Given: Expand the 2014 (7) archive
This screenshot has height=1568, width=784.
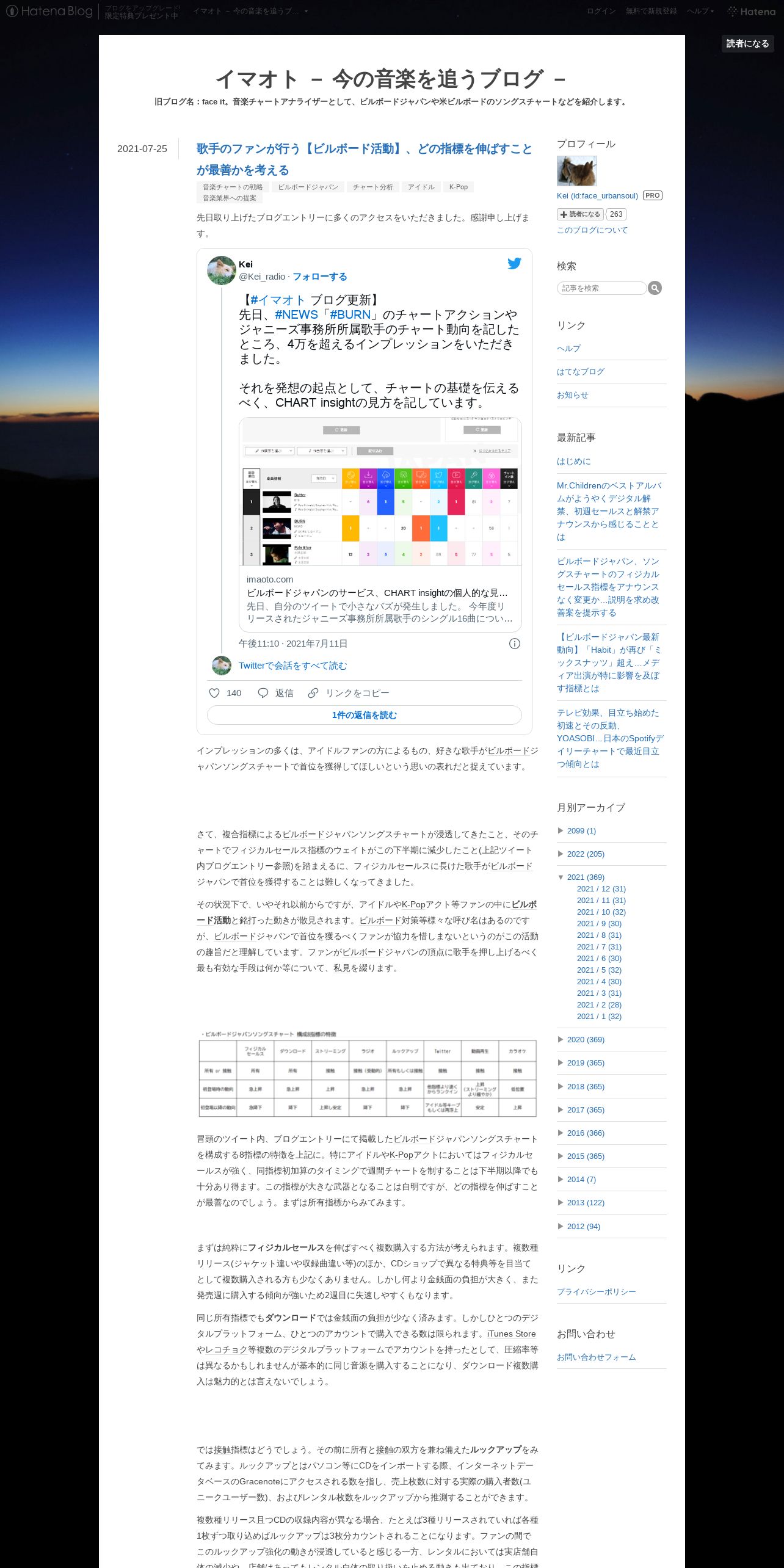Looking at the screenshot, I should tap(561, 1179).
